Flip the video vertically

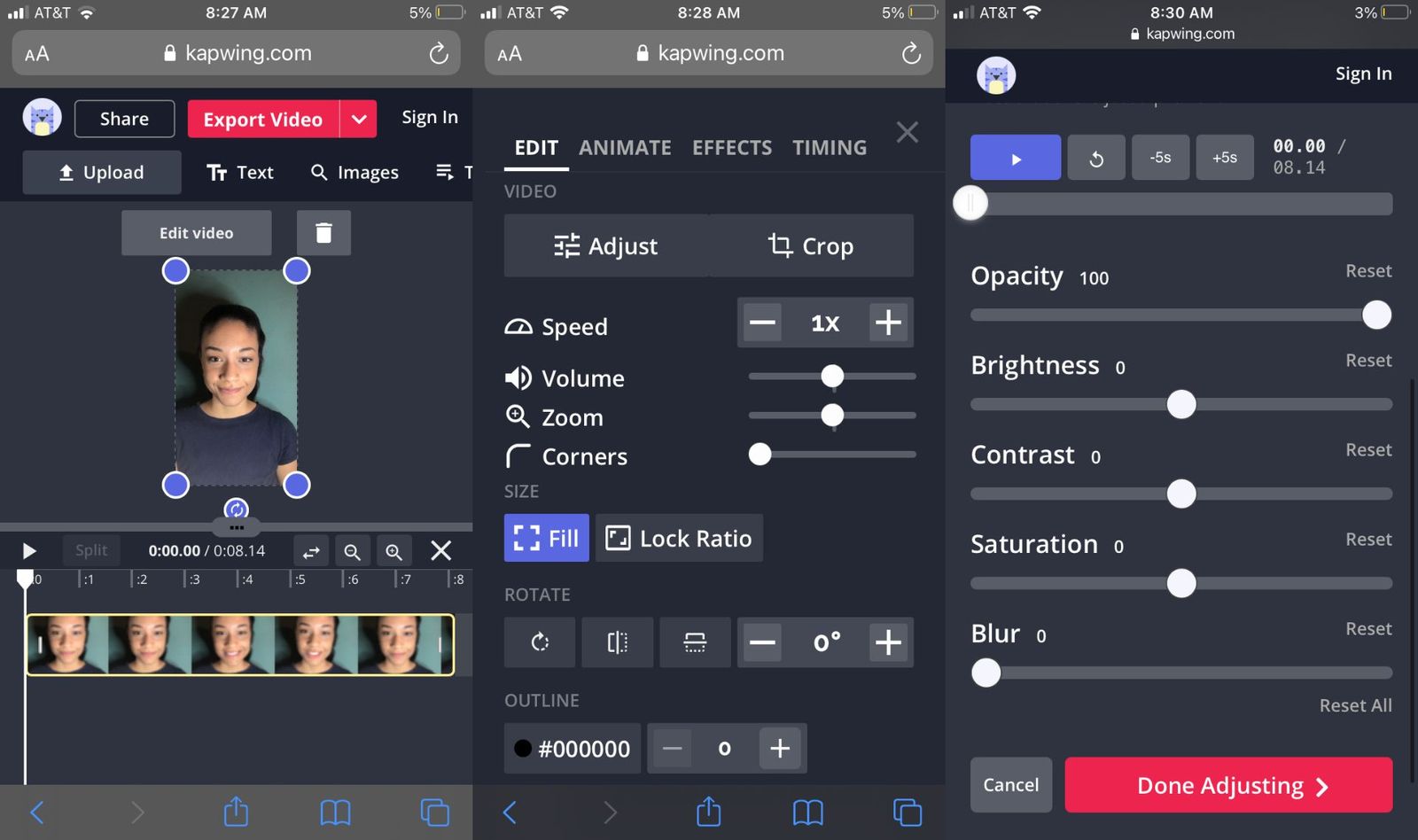click(x=696, y=642)
